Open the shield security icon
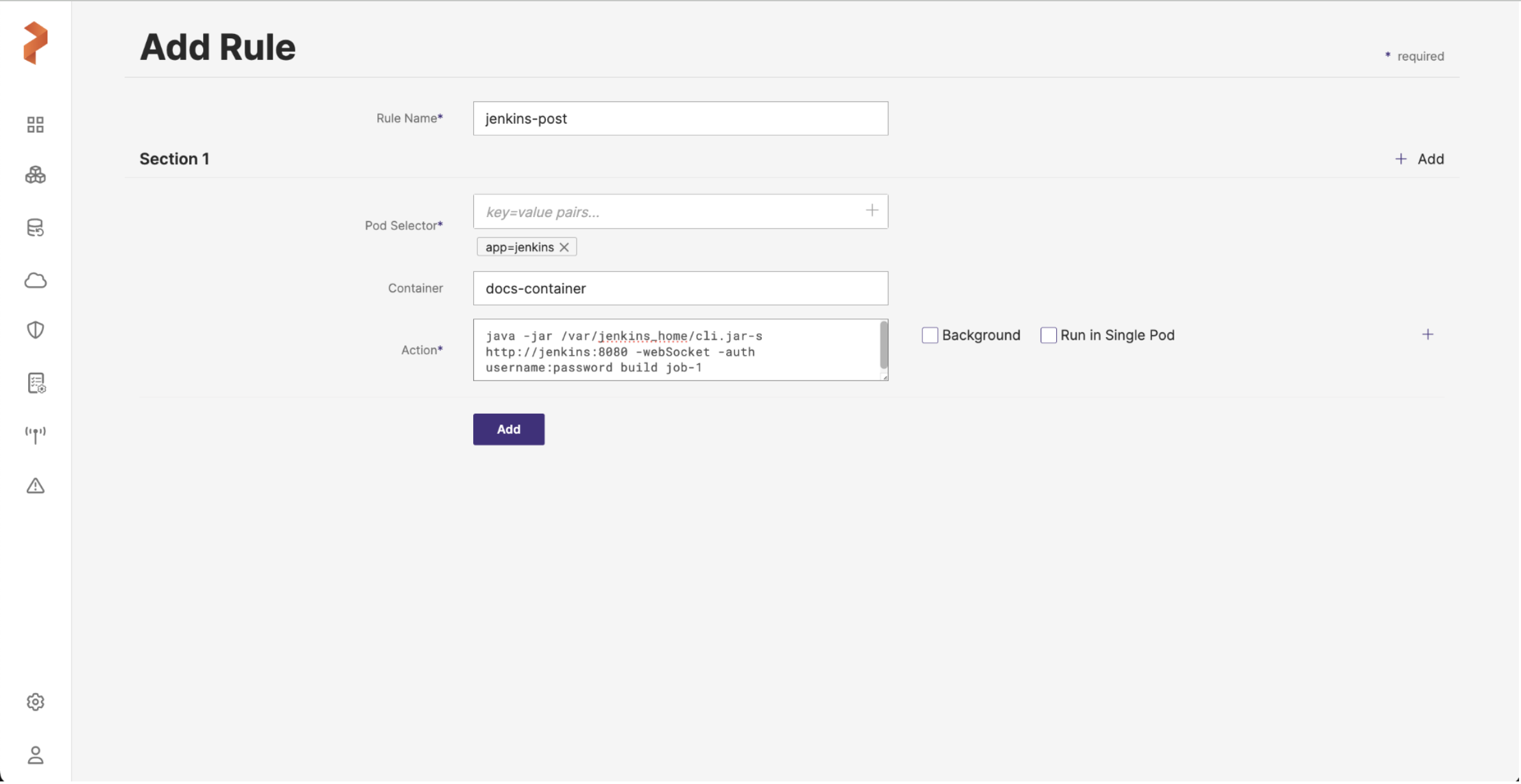 [35, 330]
